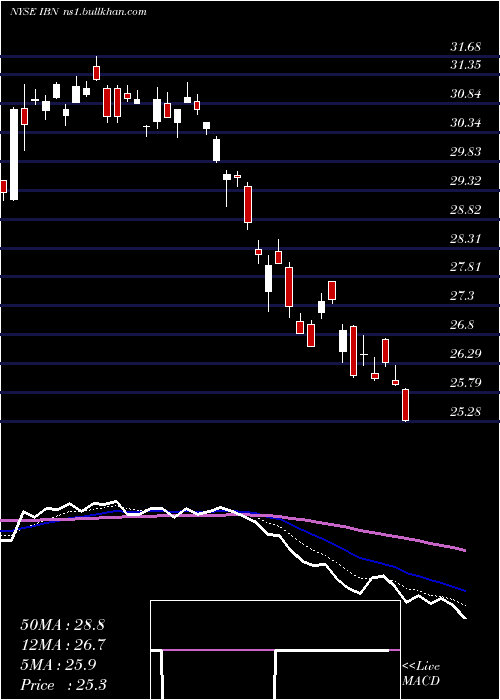Select the 26.29 price level label
Screen dimensions: 500x700
[x=465, y=354]
